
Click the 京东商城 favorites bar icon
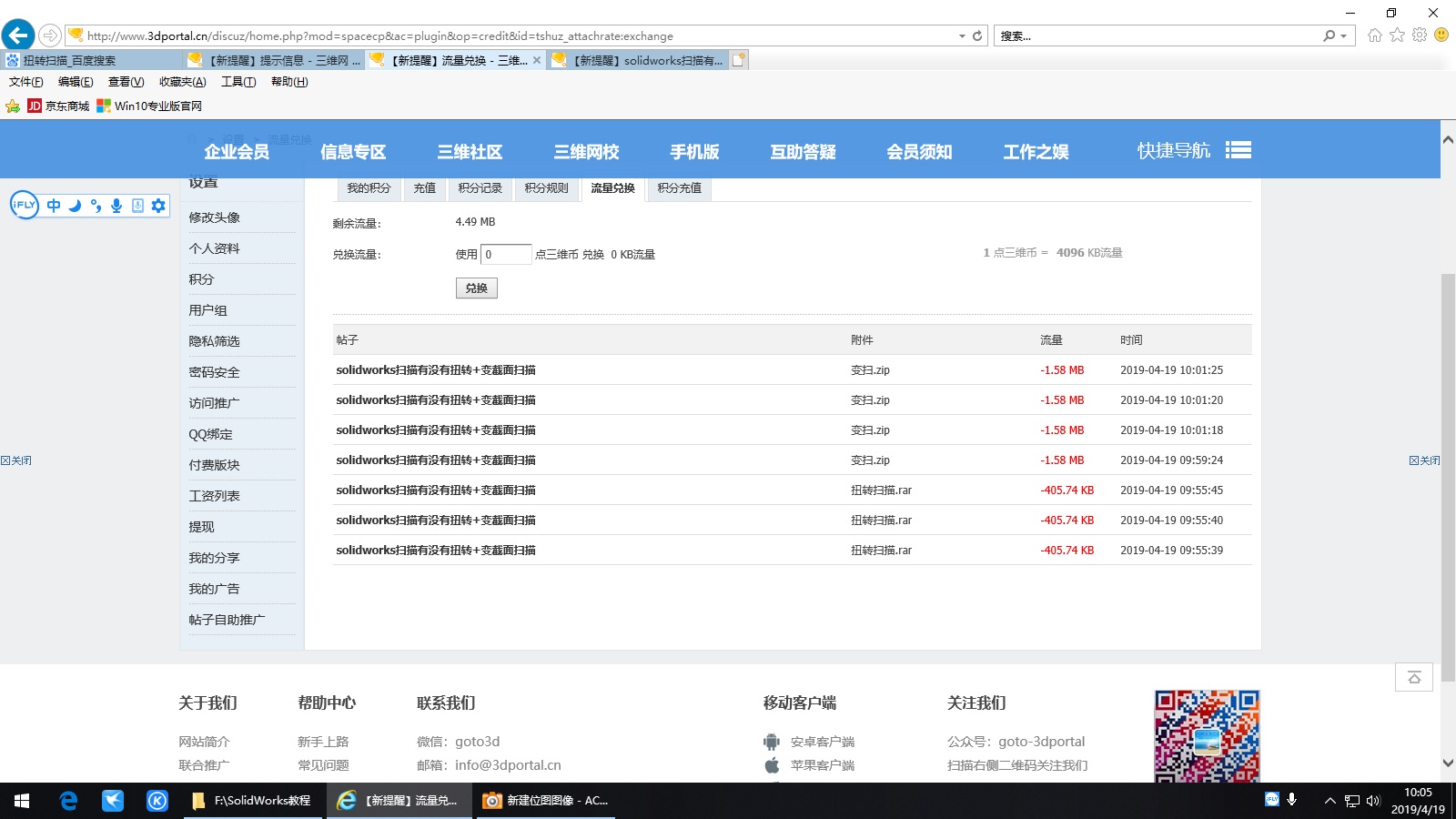(x=35, y=106)
